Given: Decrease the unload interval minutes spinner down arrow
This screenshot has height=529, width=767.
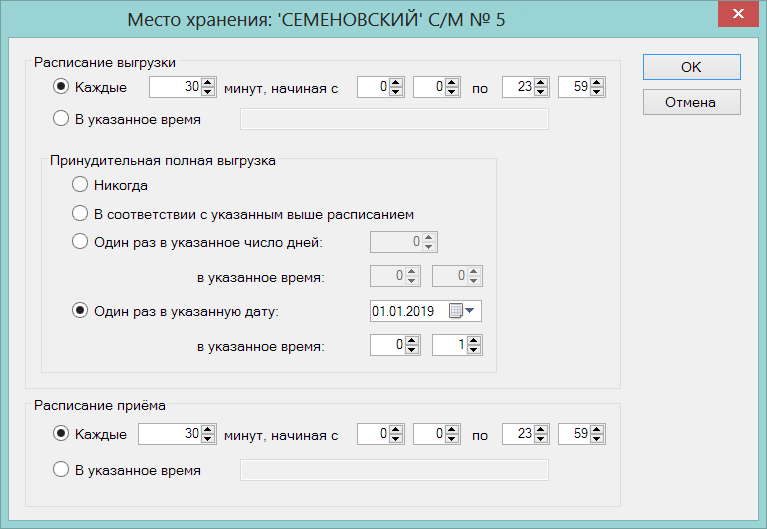Looking at the screenshot, I should click(x=208, y=92).
